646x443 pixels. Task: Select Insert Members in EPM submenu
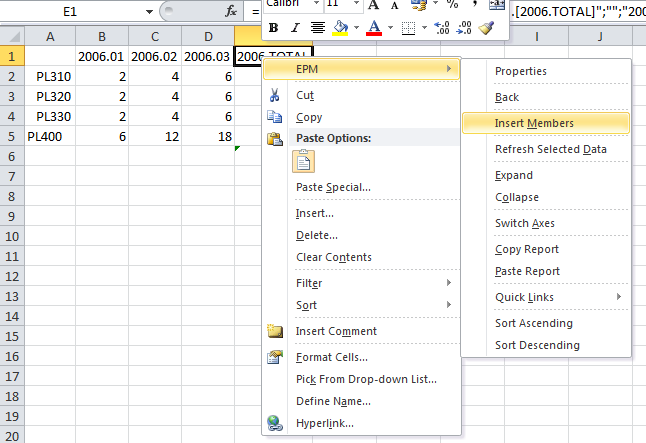pos(546,123)
